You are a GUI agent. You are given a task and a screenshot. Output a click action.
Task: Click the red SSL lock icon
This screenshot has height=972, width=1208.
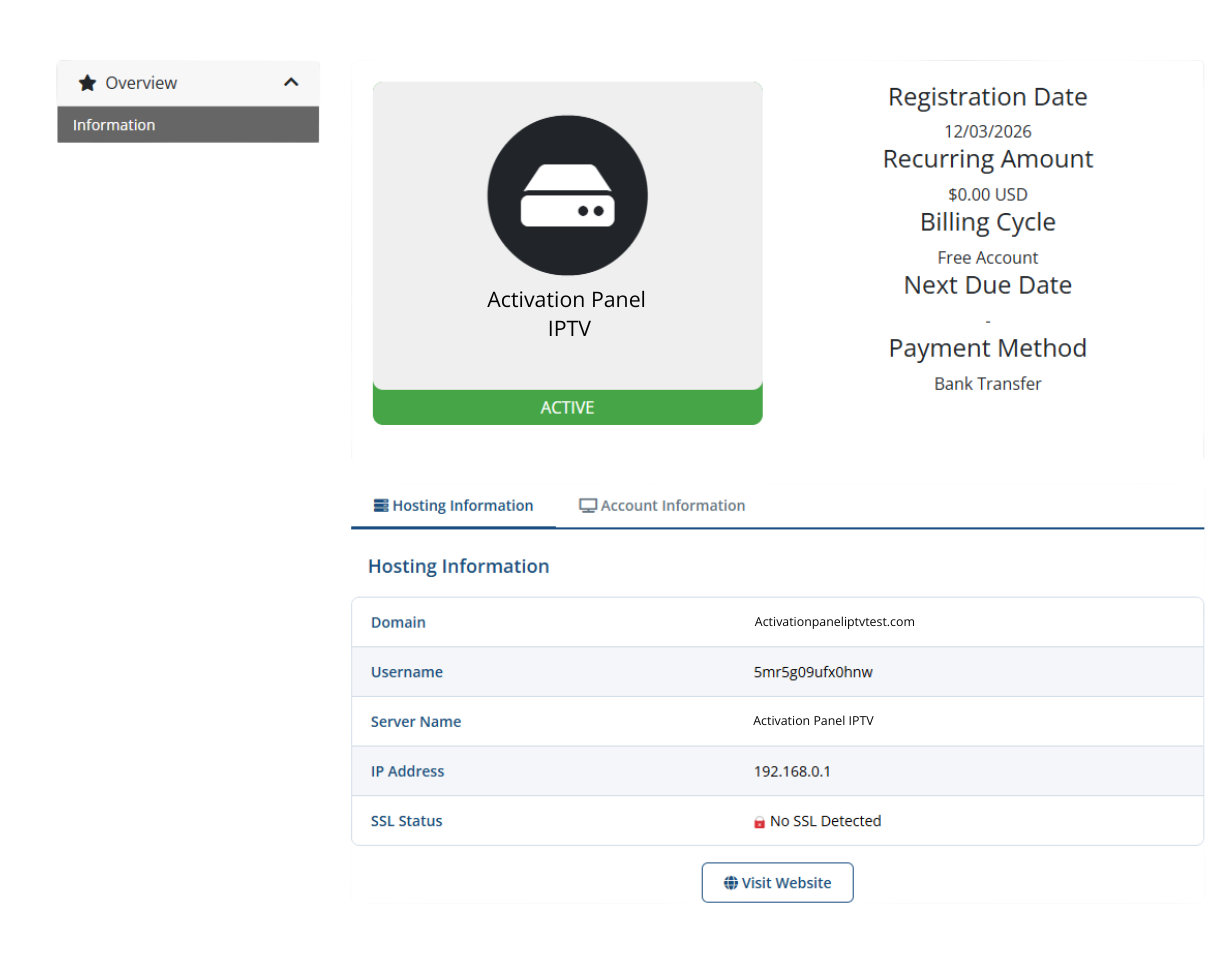click(759, 822)
